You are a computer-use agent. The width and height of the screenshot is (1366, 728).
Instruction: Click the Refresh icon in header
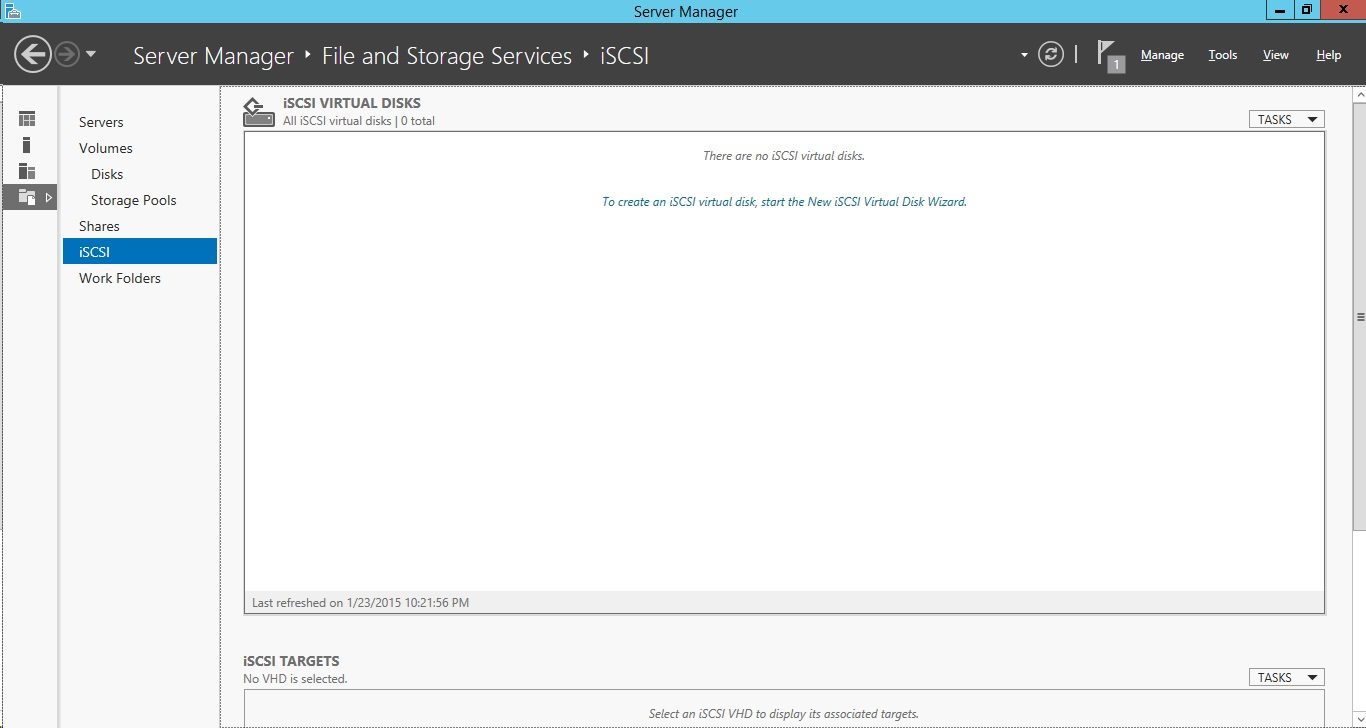tap(1050, 54)
